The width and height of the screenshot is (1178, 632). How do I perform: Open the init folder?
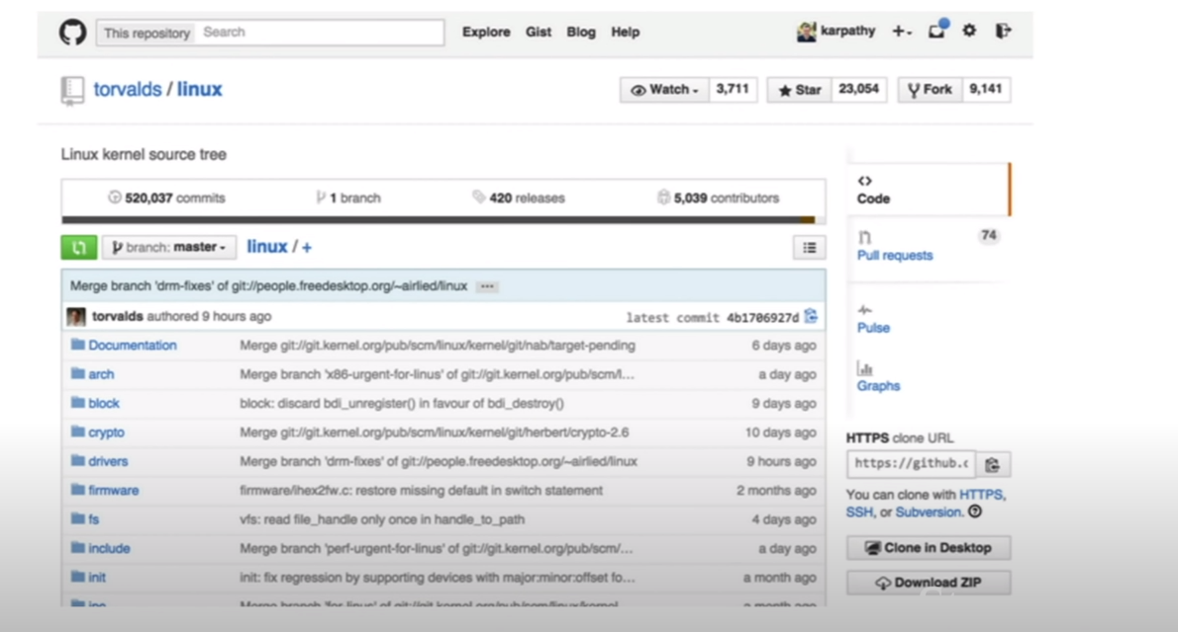pos(97,578)
